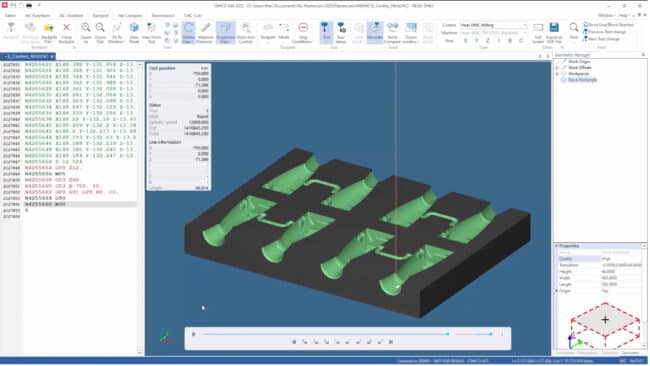Click the Backplot File icon
Image resolution: width=650 pixels, height=366 pixels.
[49, 32]
